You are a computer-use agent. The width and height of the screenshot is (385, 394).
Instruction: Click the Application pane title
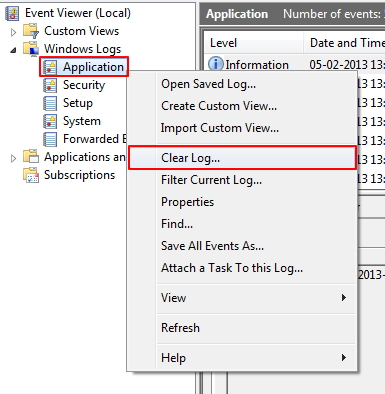pos(237,14)
